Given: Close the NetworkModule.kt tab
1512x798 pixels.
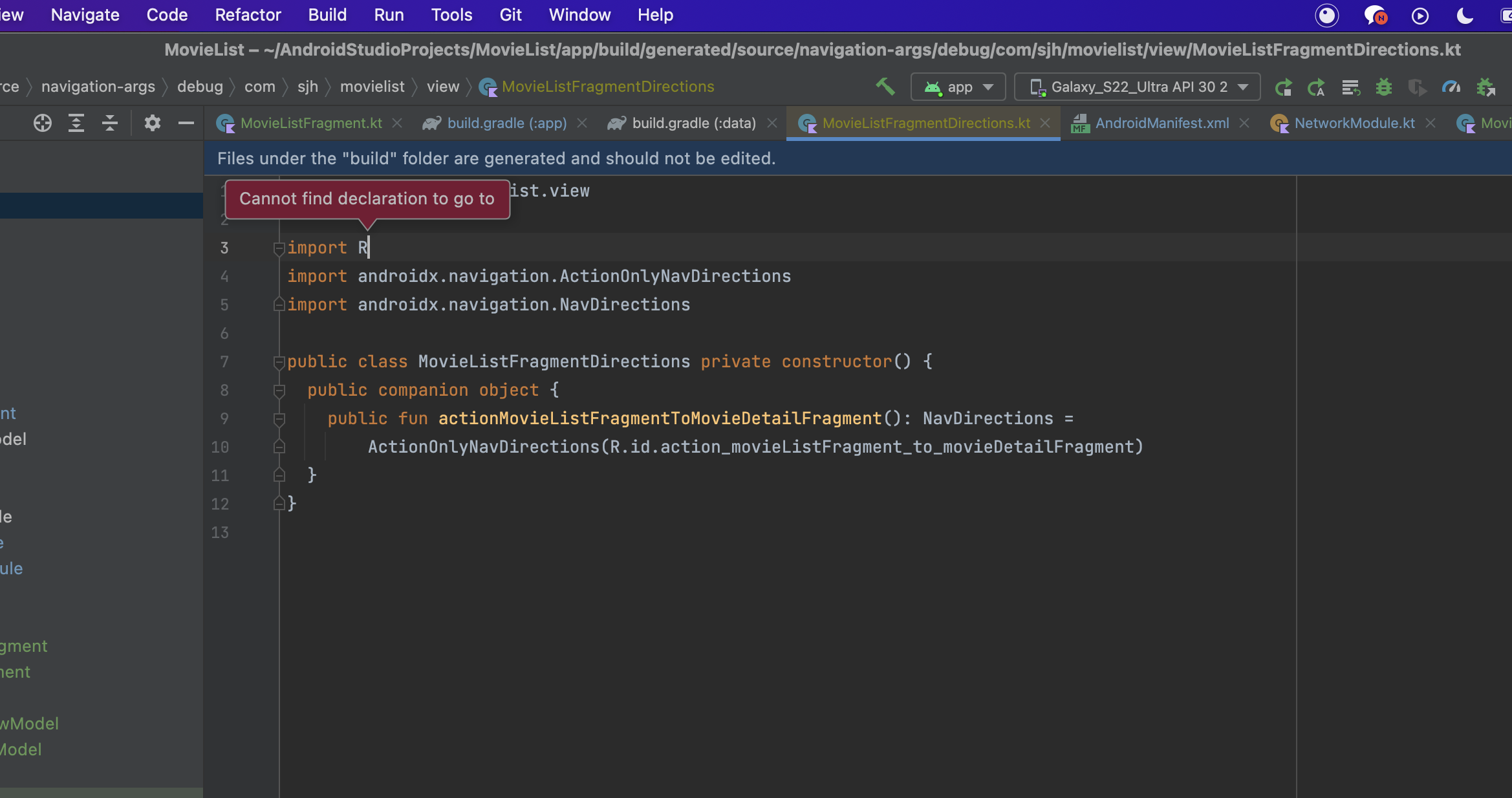Looking at the screenshot, I should pyautogui.click(x=1431, y=123).
